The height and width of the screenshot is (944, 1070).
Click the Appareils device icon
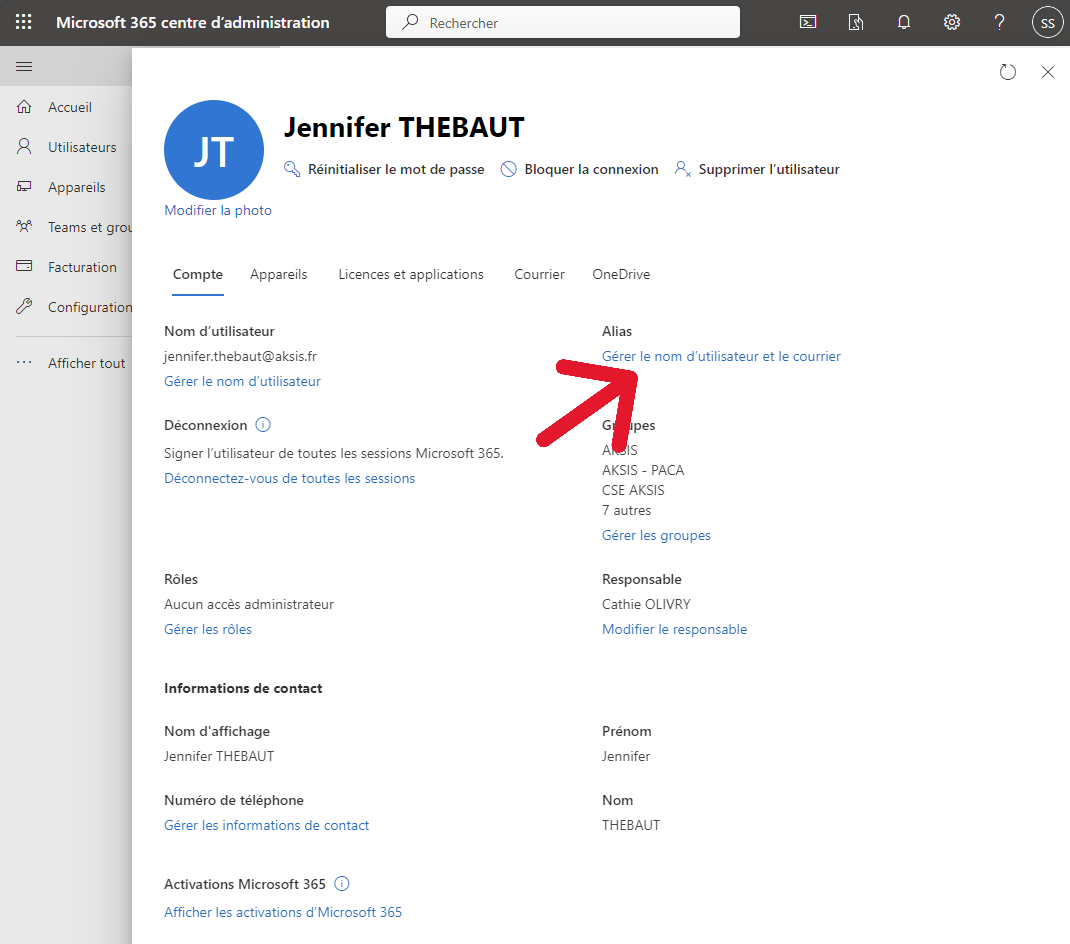(24, 186)
